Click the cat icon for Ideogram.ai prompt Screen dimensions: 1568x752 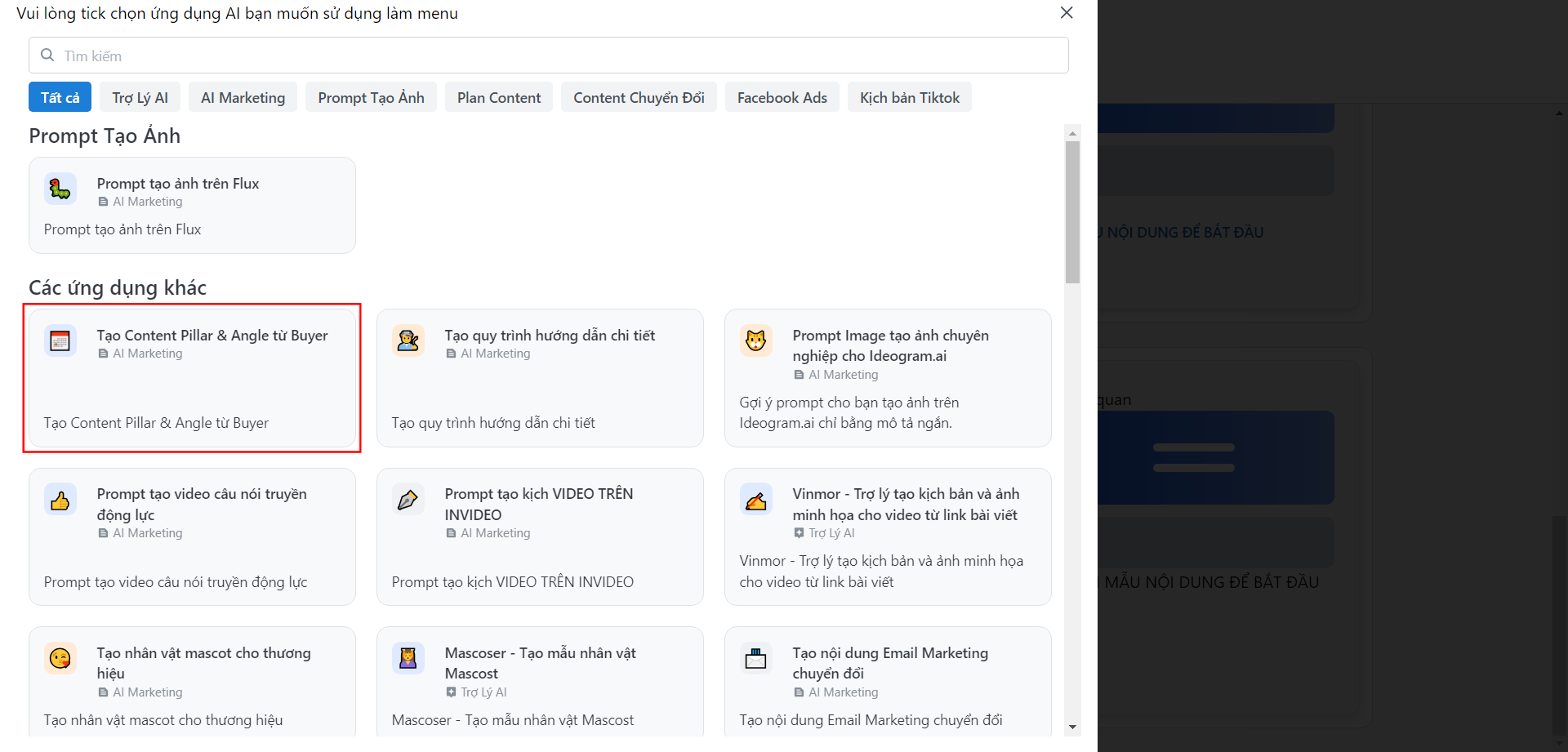click(x=756, y=340)
